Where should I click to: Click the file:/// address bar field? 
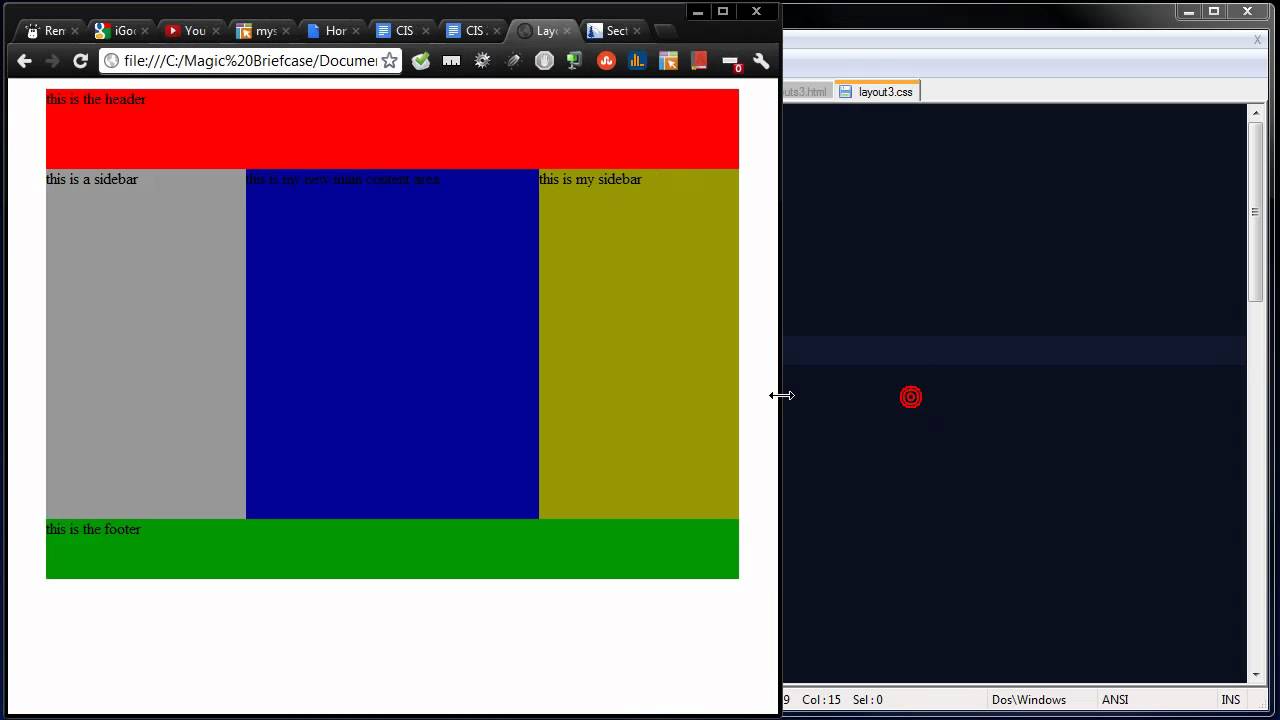pyautogui.click(x=250, y=61)
